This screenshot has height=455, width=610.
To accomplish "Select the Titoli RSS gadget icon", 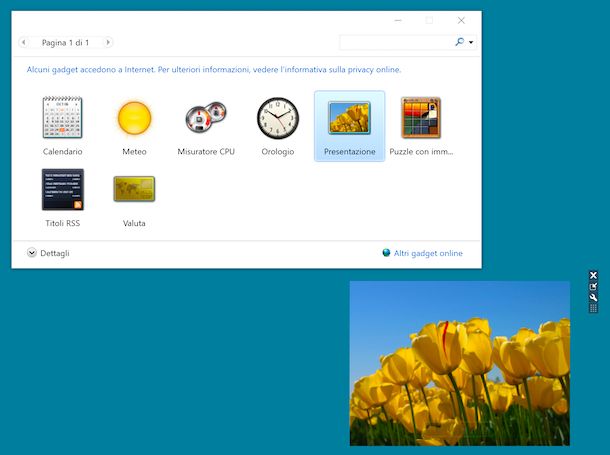I will (x=63, y=189).
